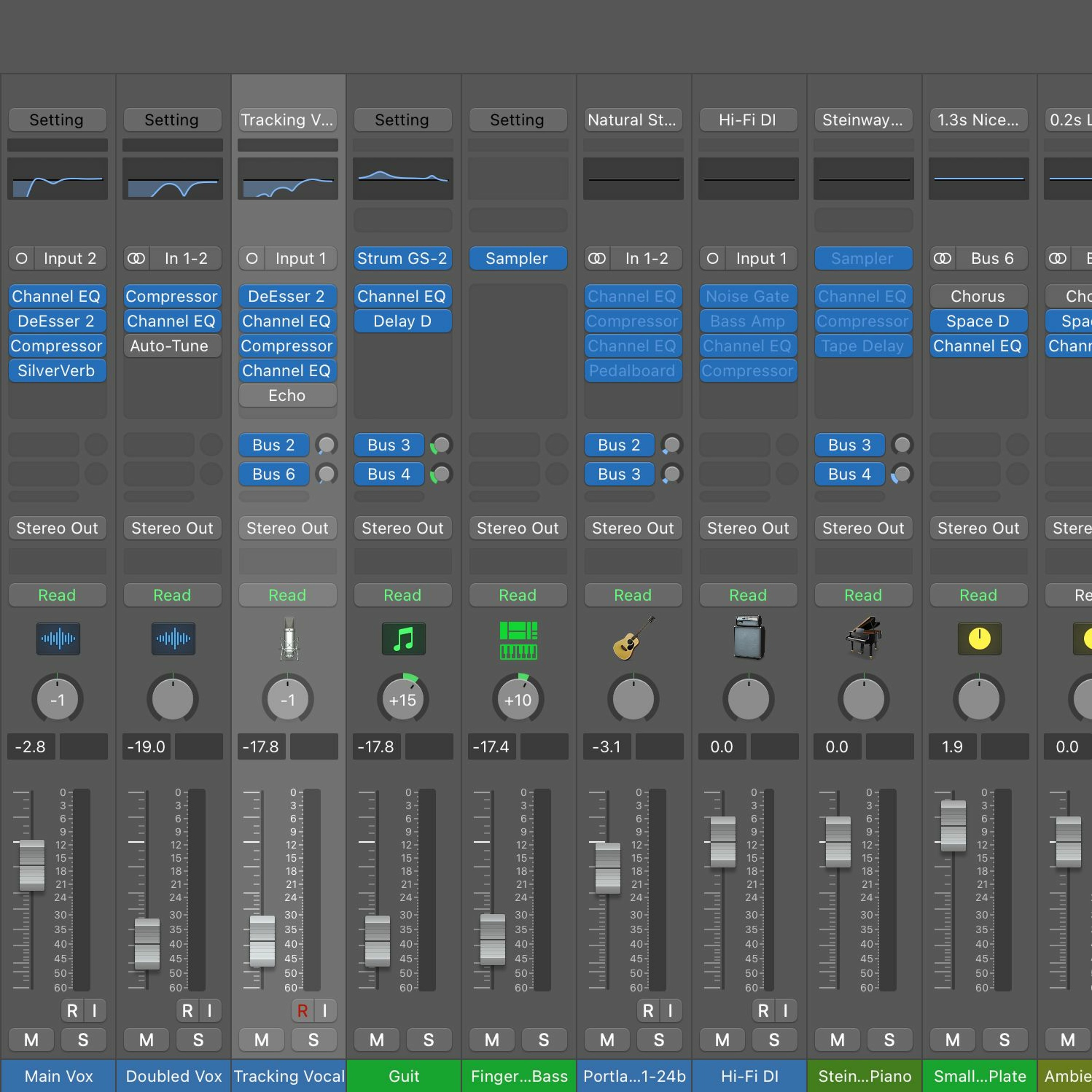Open the Tracking V... channel setting menu
This screenshot has width=1092, height=1092.
[x=287, y=120]
